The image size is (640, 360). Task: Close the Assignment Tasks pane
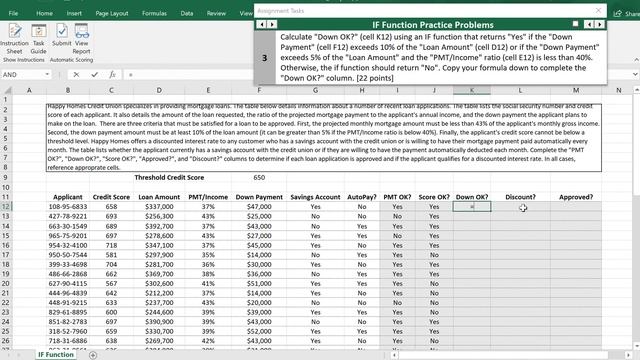point(598,11)
